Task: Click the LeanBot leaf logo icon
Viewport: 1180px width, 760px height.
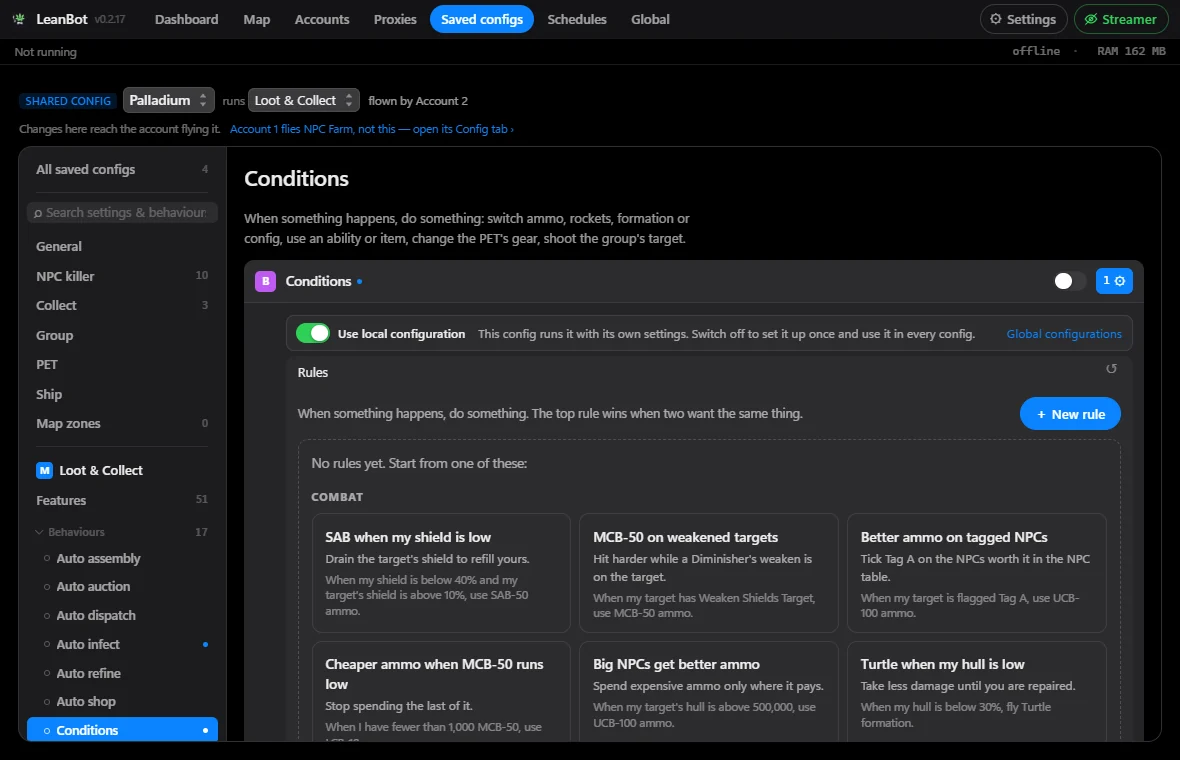Action: coord(19,20)
